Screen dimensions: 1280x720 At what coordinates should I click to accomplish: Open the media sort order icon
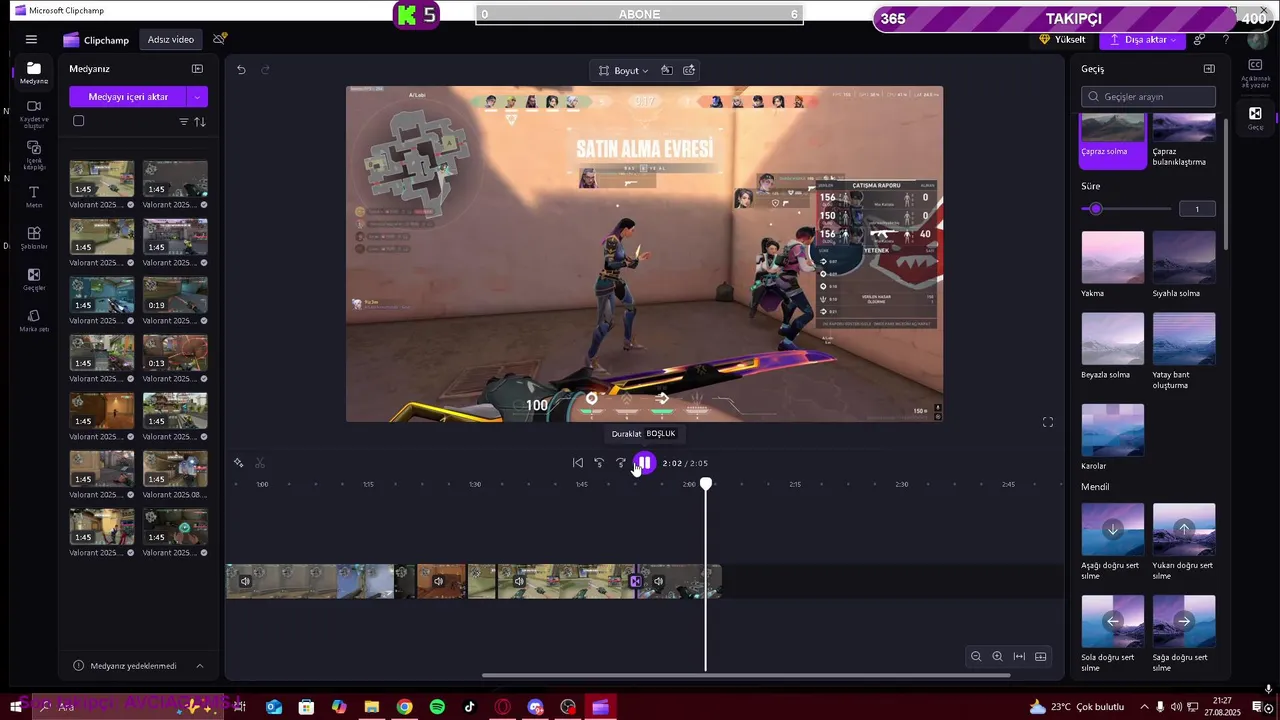(200, 122)
